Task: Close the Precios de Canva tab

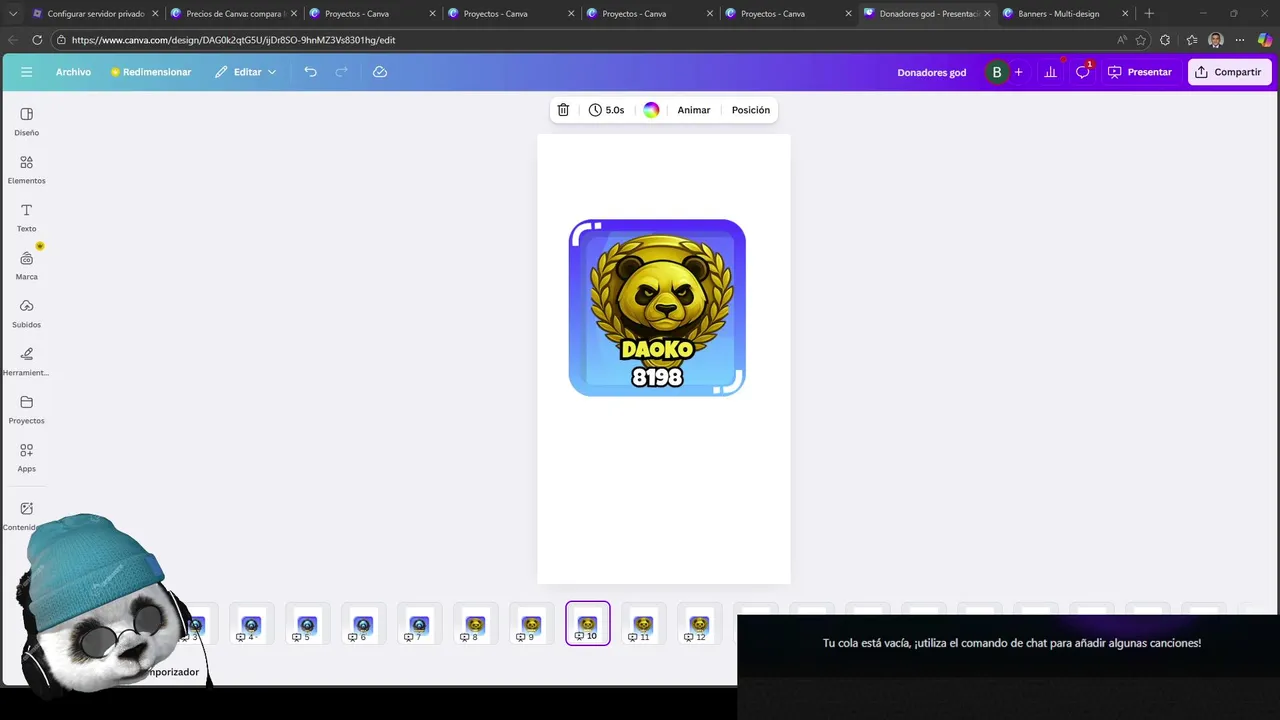Action: (x=294, y=14)
